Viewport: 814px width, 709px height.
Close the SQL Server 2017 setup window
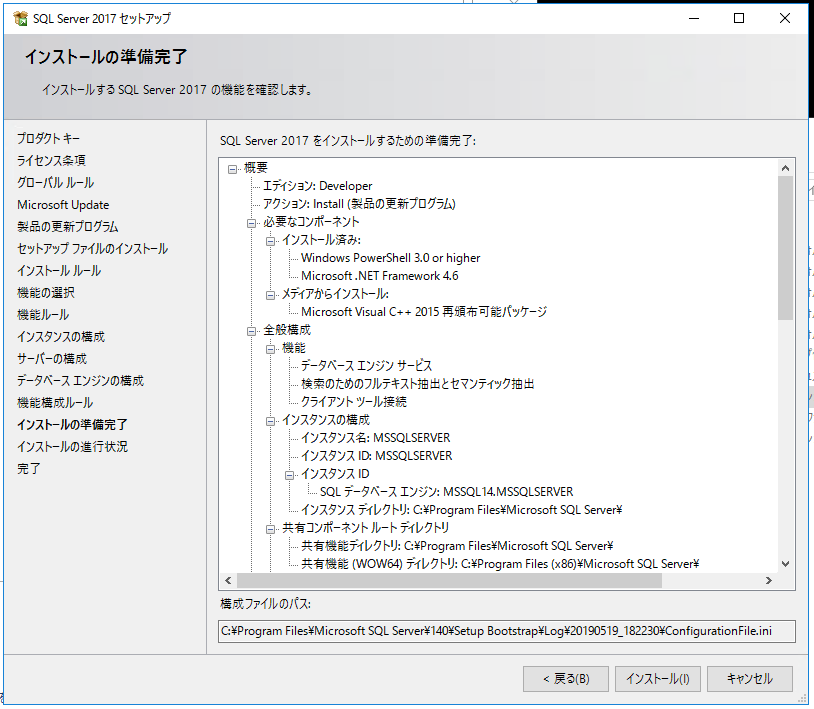pyautogui.click(x=785, y=18)
